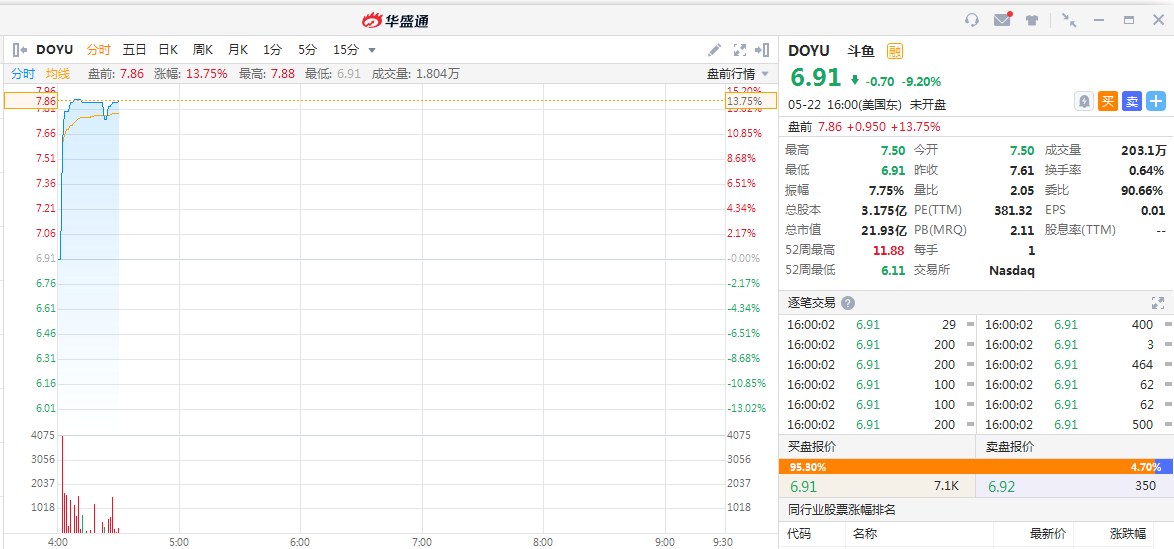
Task: Open the 盘前行情 dropdown
Action: pyautogui.click(x=738, y=74)
